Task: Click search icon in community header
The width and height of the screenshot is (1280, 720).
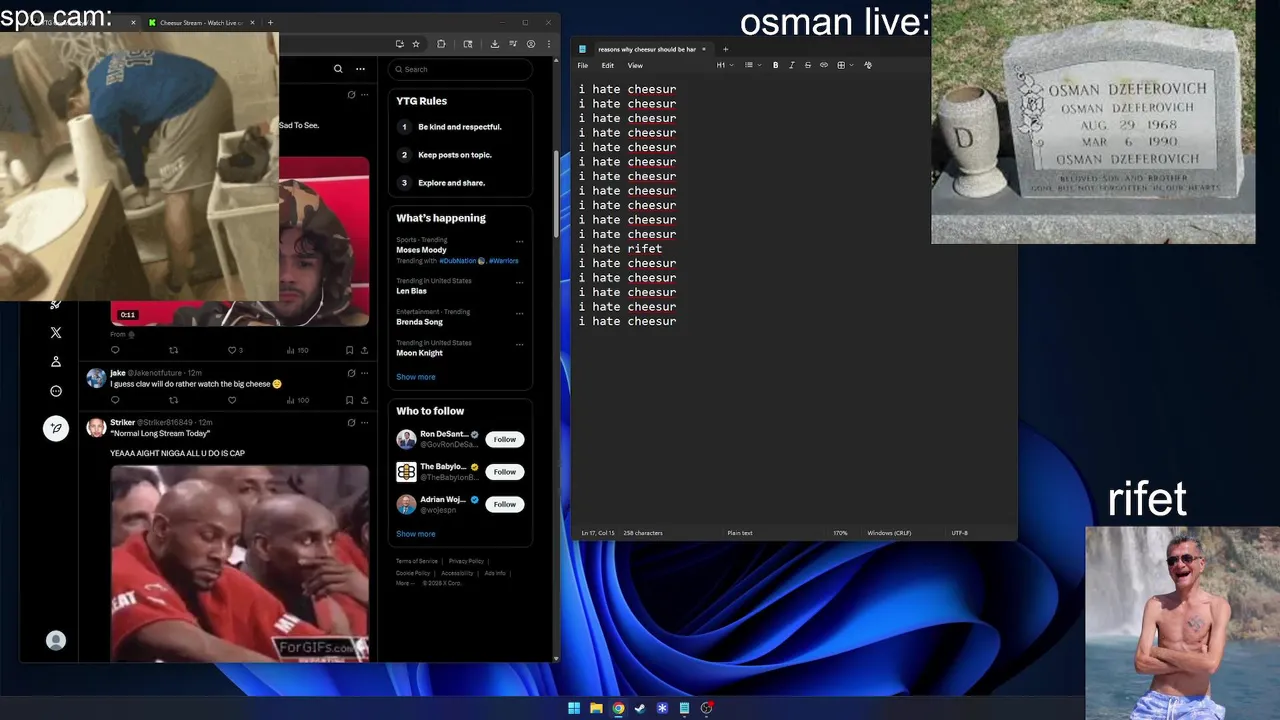Action: point(338,69)
